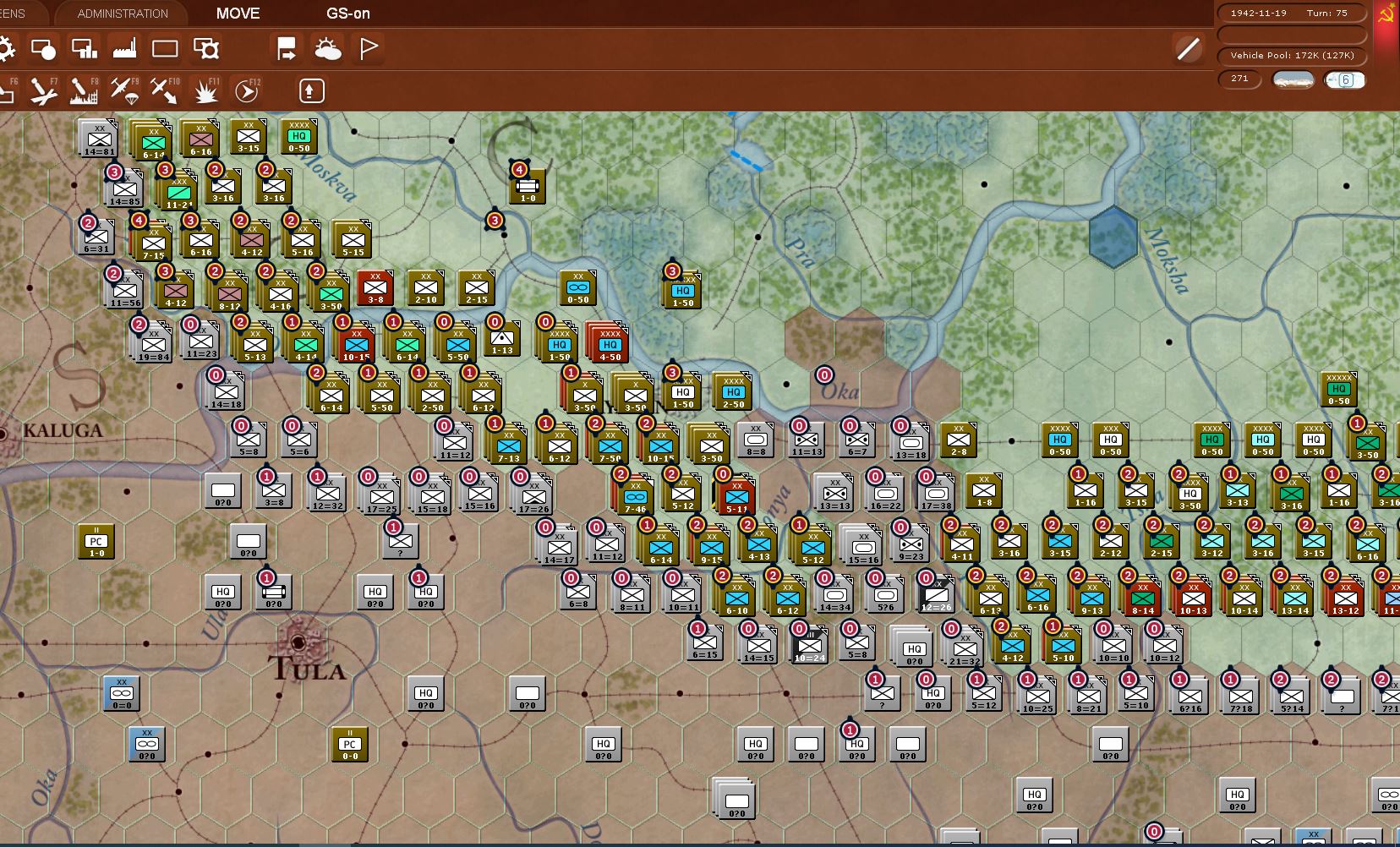Select the F11 explosion mode icon

[205, 90]
